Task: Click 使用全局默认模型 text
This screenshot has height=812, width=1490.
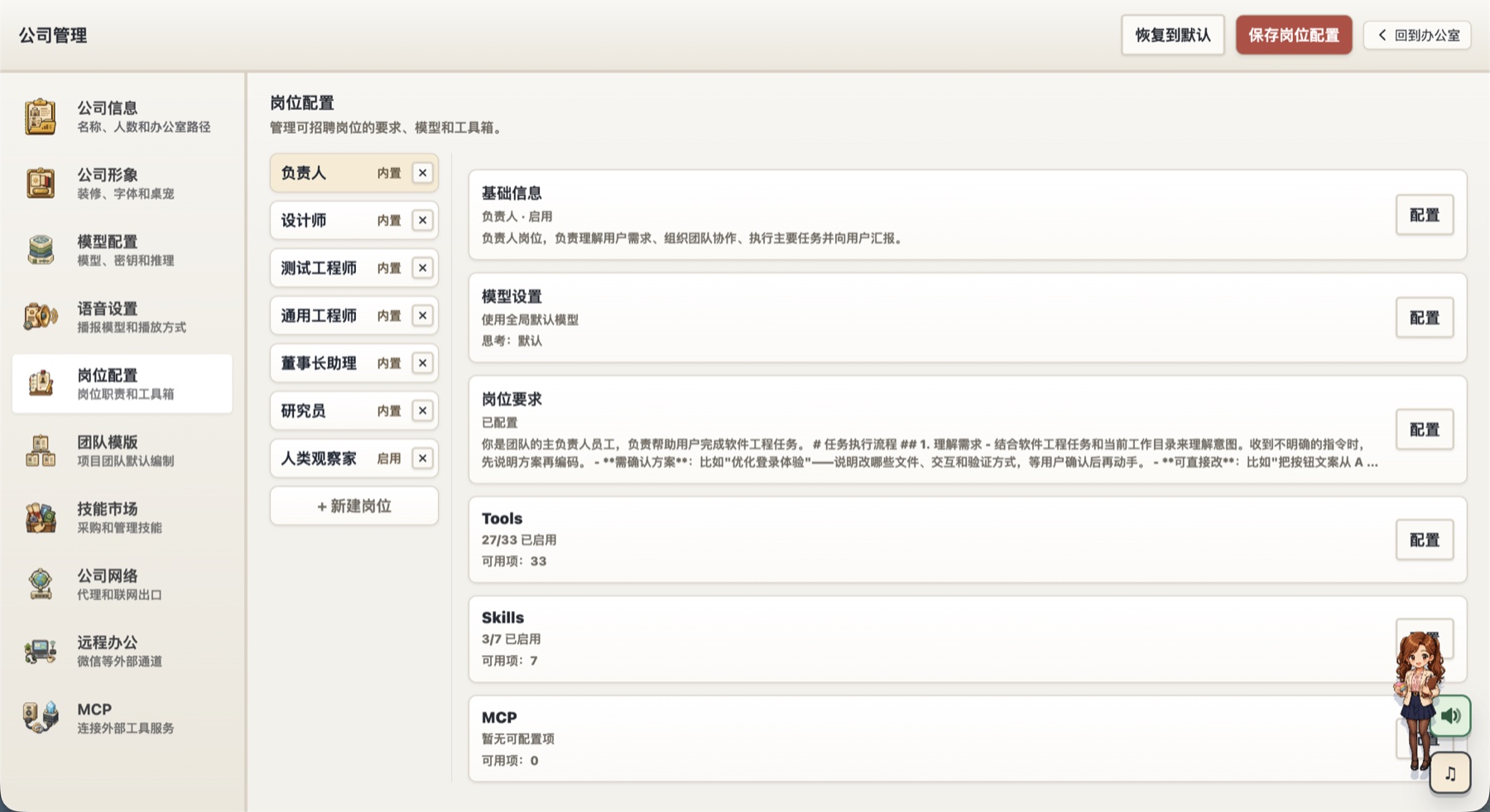Action: click(530, 320)
